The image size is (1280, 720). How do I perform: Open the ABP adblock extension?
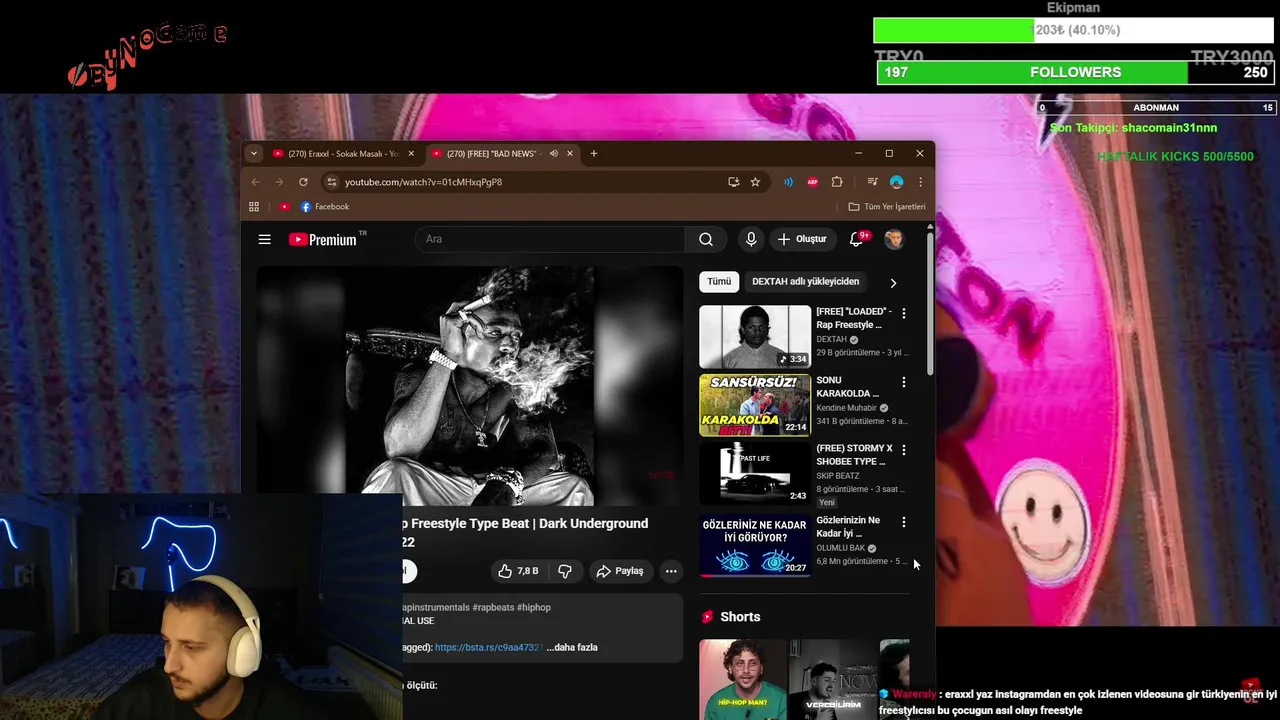tap(813, 182)
